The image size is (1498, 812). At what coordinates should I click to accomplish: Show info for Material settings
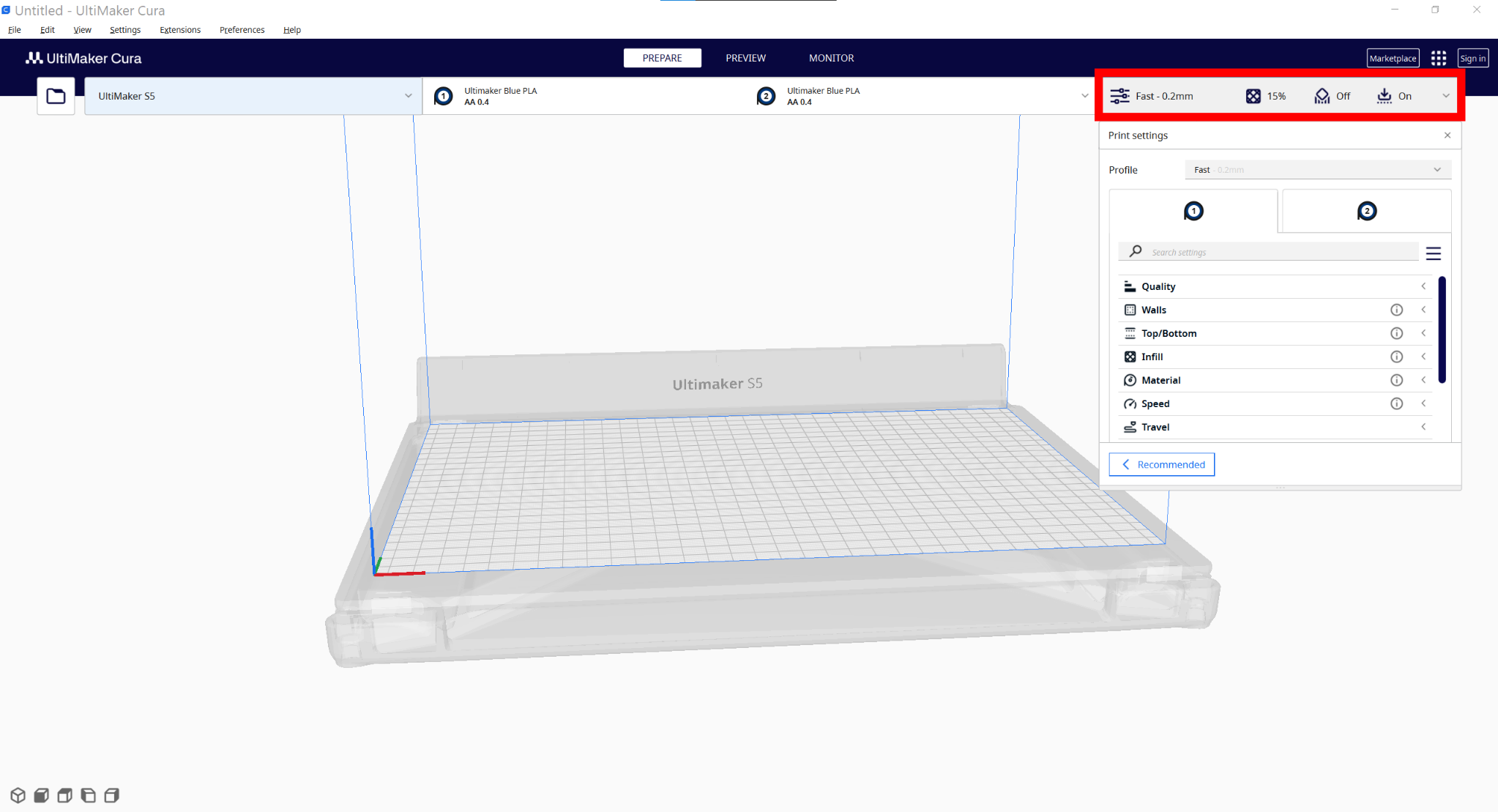pyautogui.click(x=1396, y=380)
